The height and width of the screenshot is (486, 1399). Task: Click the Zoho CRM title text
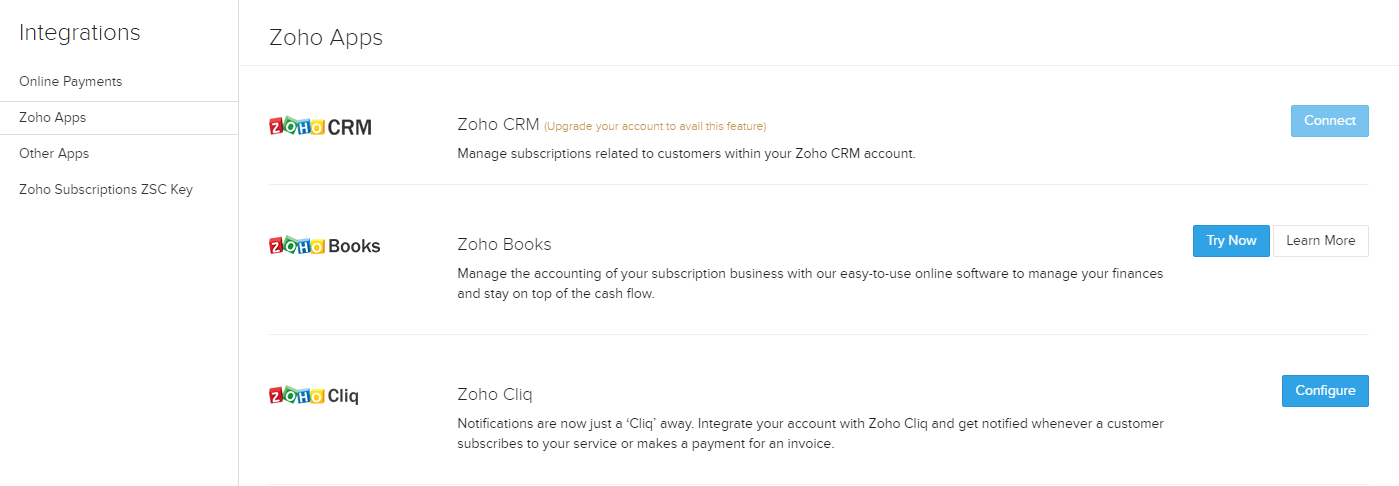498,125
